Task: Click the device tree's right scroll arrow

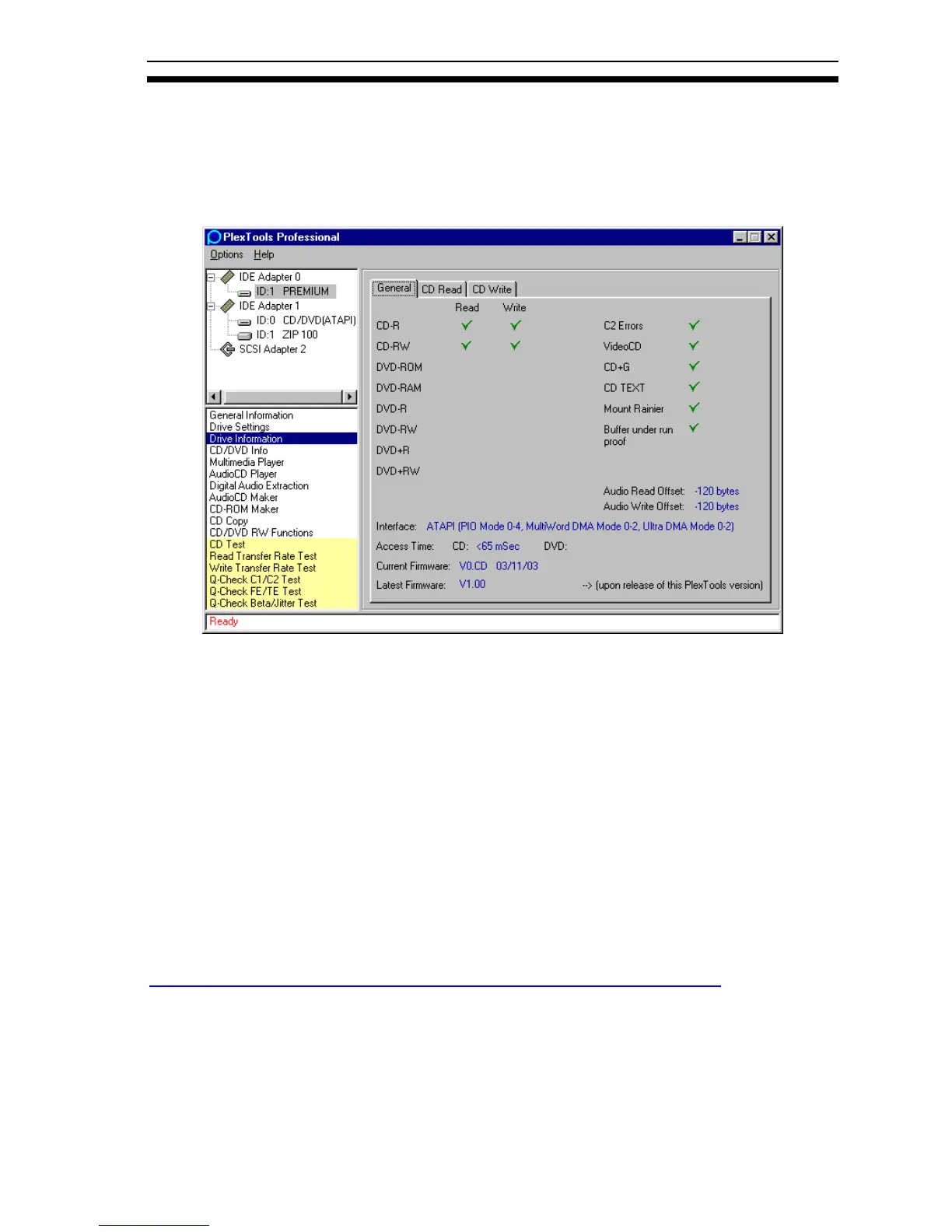Action: click(350, 397)
